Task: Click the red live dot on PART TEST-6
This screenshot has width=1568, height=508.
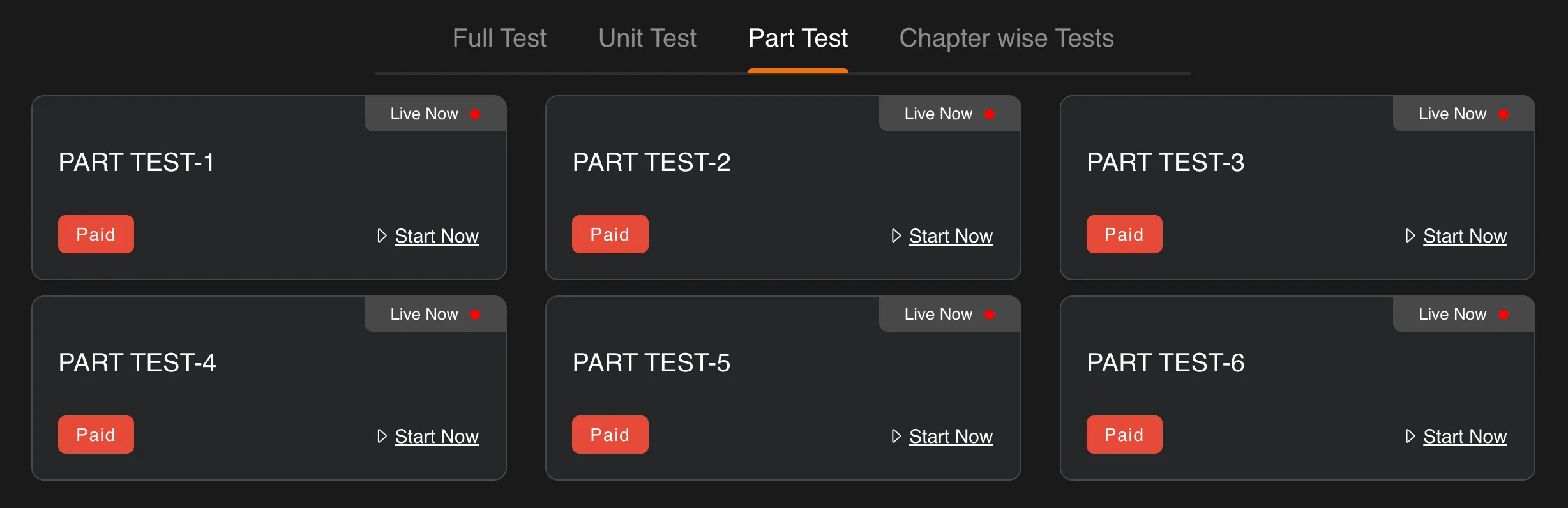Action: [x=1504, y=315]
